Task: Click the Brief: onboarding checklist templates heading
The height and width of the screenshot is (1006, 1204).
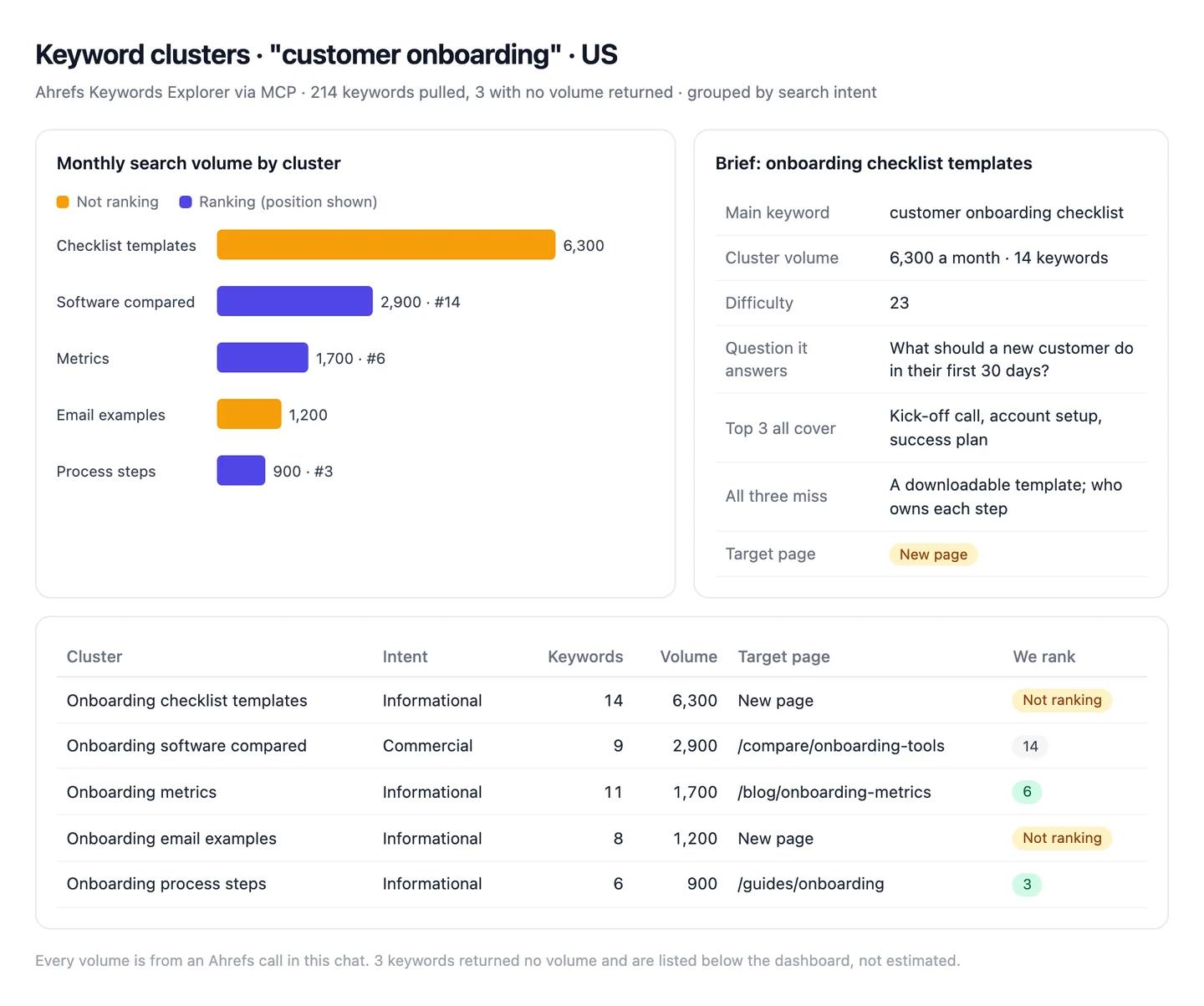Action: point(874,163)
